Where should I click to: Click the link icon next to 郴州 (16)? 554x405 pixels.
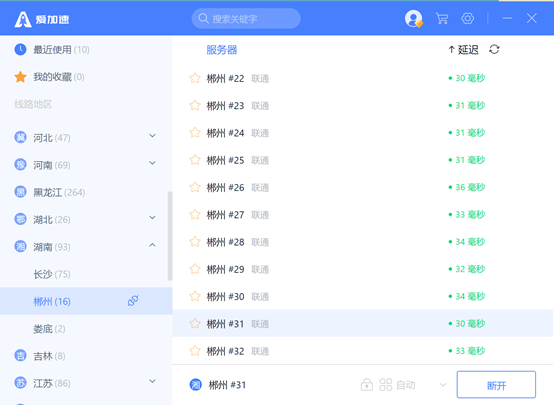[133, 301]
